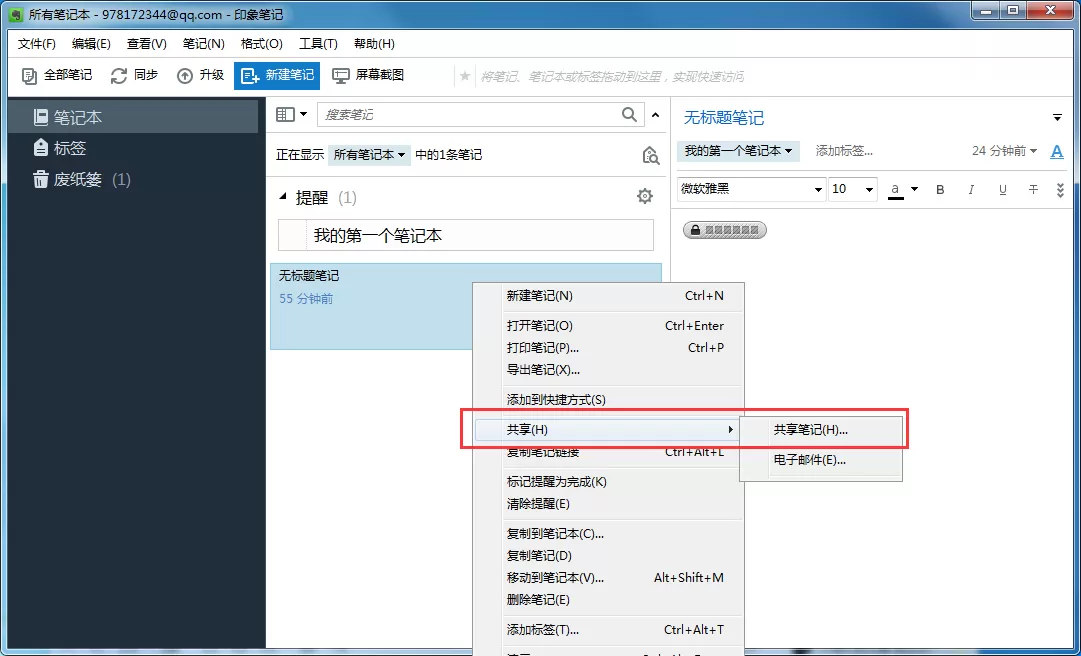
Task: Choose 标记提醒为完成(K) in the context menu
Action: click(x=608, y=482)
